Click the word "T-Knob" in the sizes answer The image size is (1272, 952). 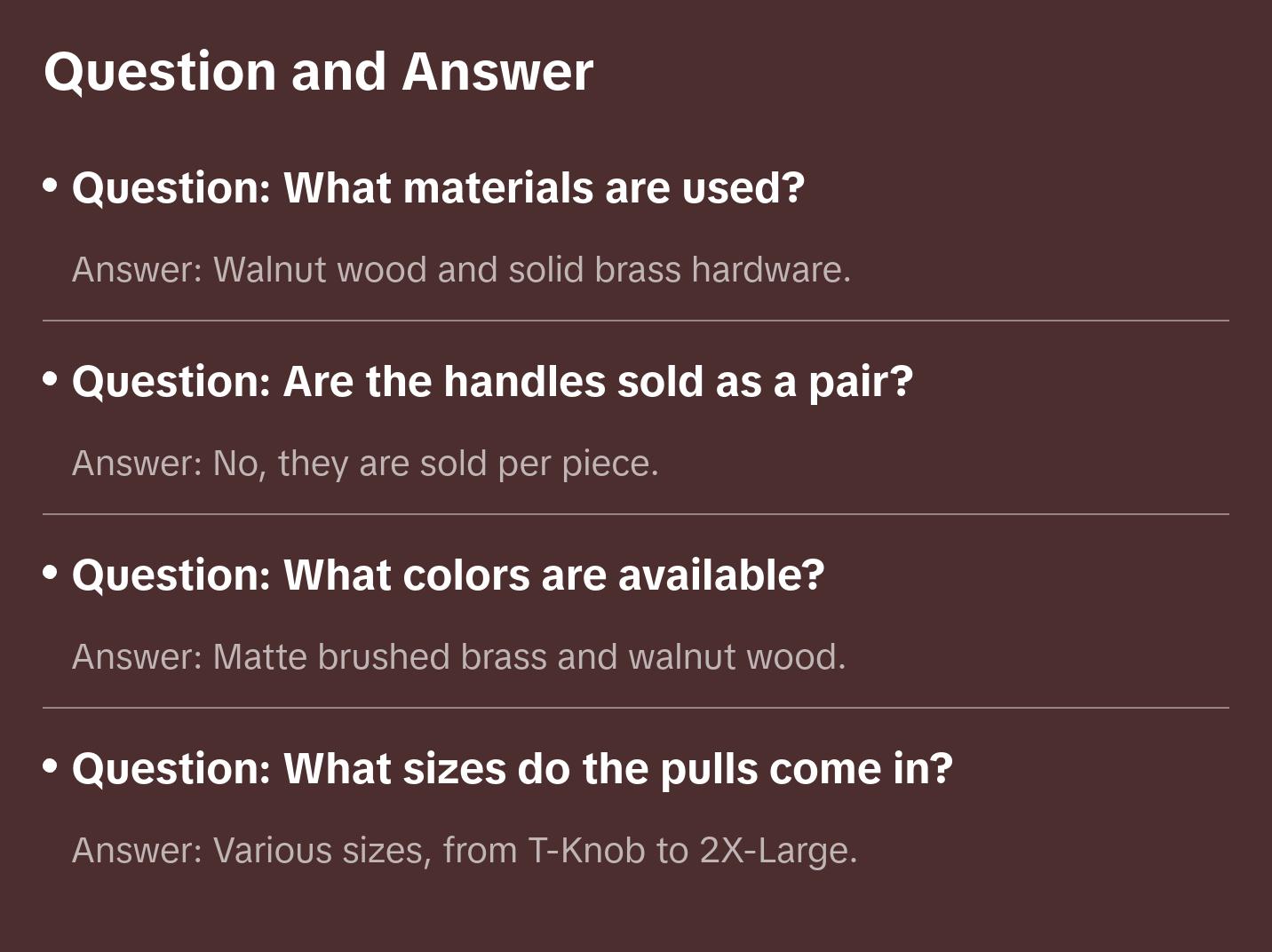point(586,851)
